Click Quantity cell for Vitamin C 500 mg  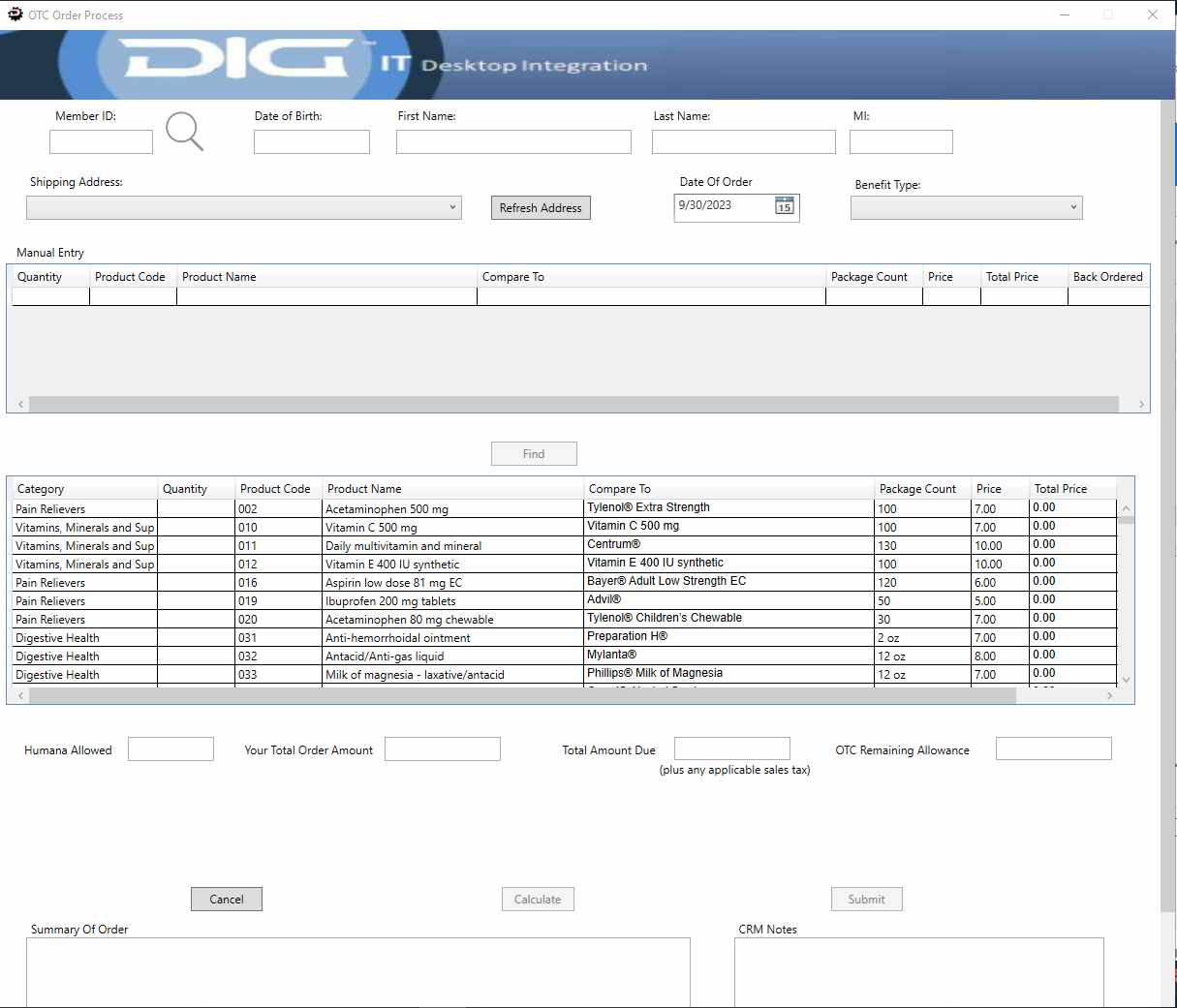point(196,528)
